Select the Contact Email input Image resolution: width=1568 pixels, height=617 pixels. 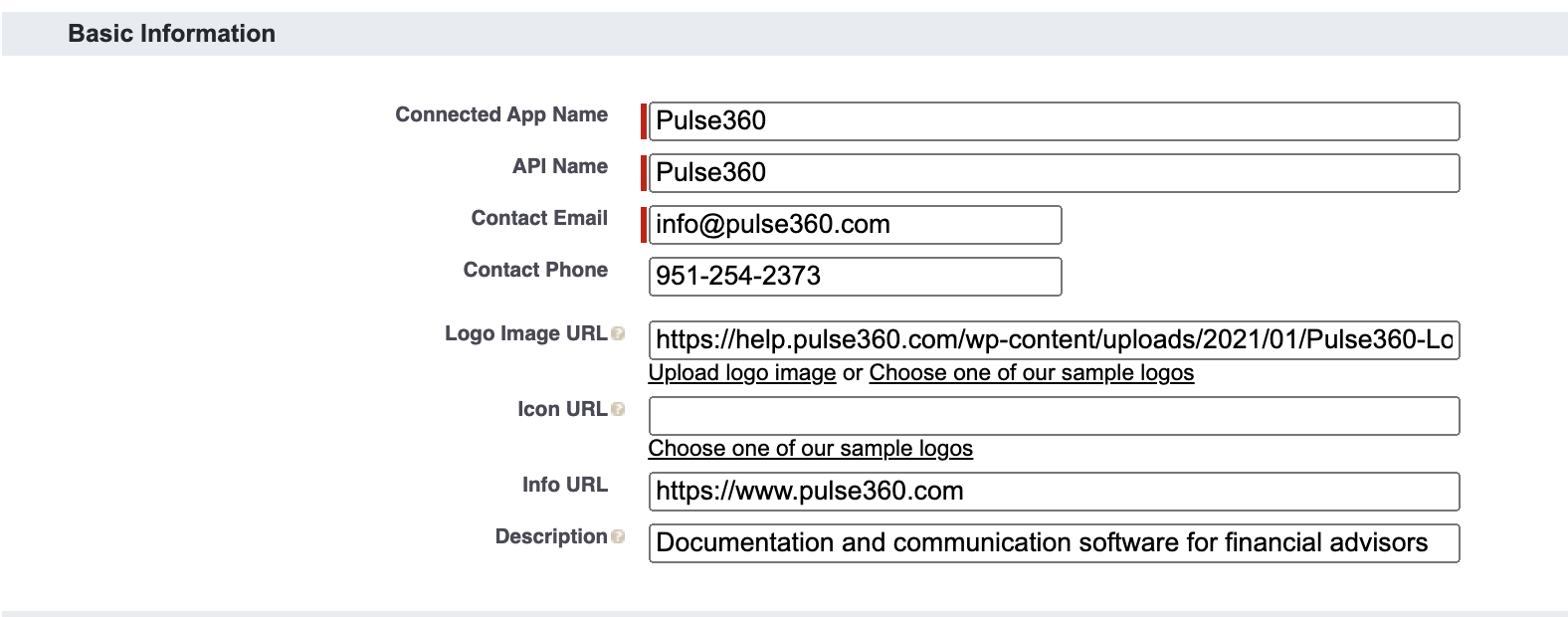coord(855,225)
